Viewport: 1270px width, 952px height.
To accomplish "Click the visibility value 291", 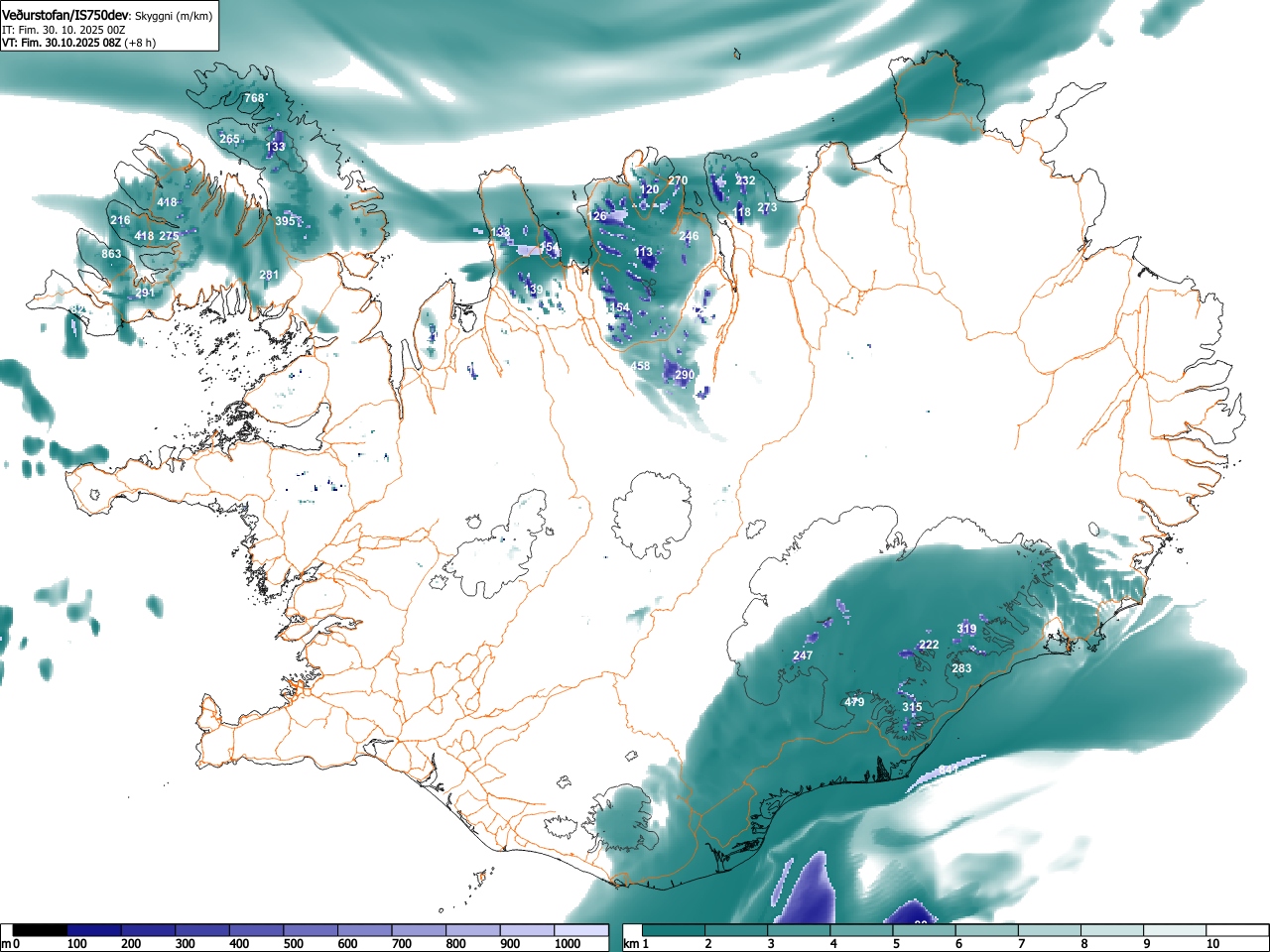I will click(x=145, y=293).
